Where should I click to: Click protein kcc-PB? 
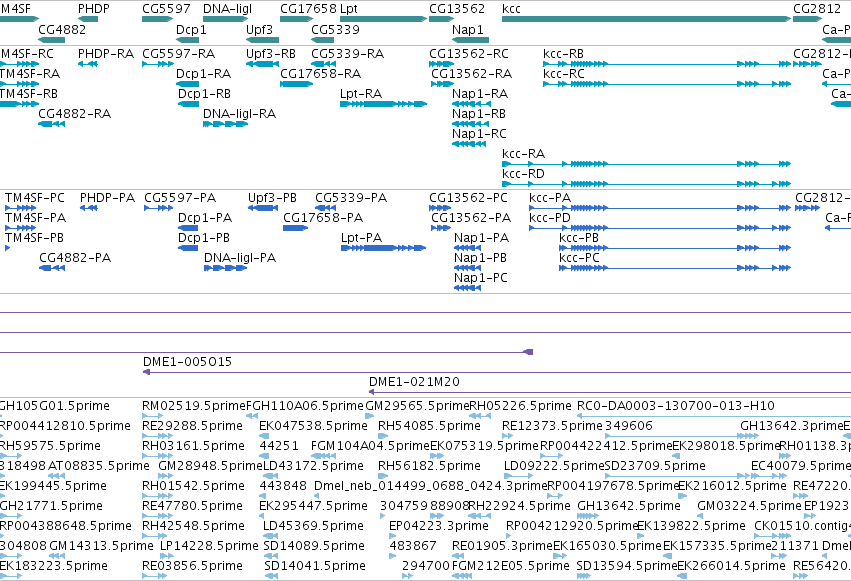(675, 248)
